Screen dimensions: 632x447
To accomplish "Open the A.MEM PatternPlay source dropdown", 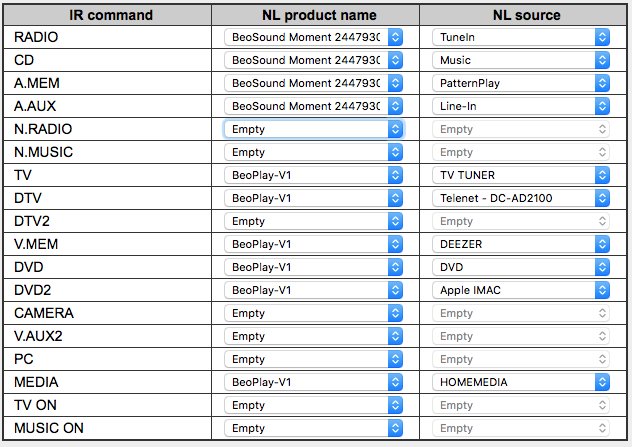I will point(522,83).
